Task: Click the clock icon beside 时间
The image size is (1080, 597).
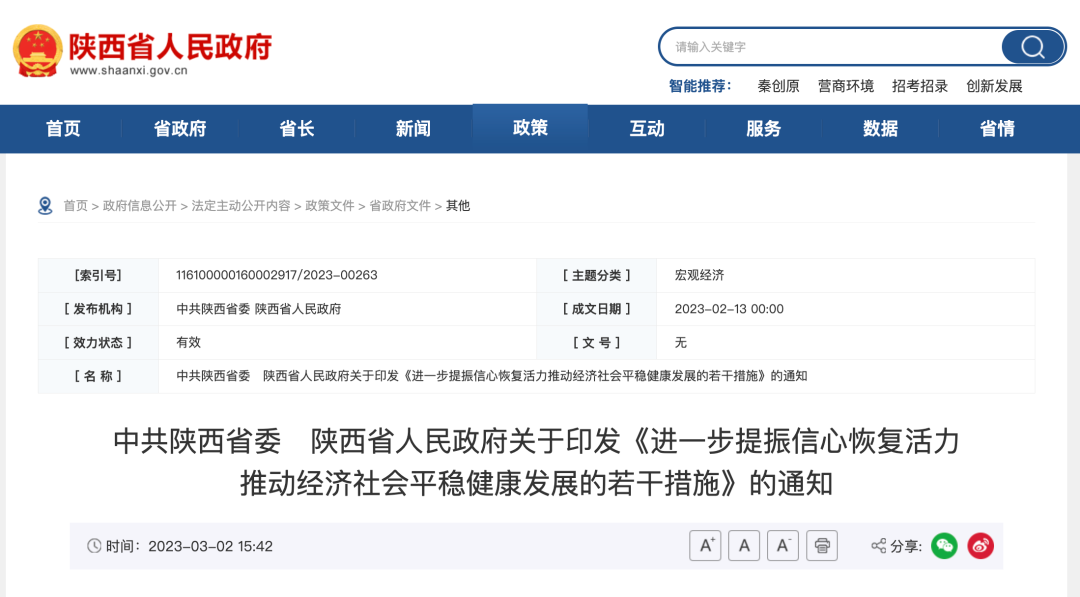Action: point(94,546)
